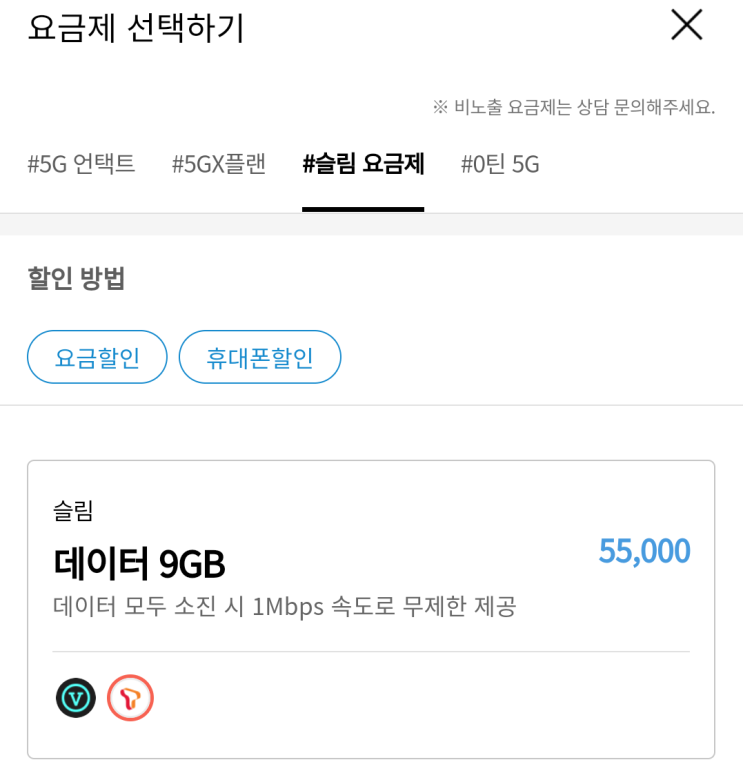
Task: Open the #5GX플랜 tab
Action: pos(219,164)
